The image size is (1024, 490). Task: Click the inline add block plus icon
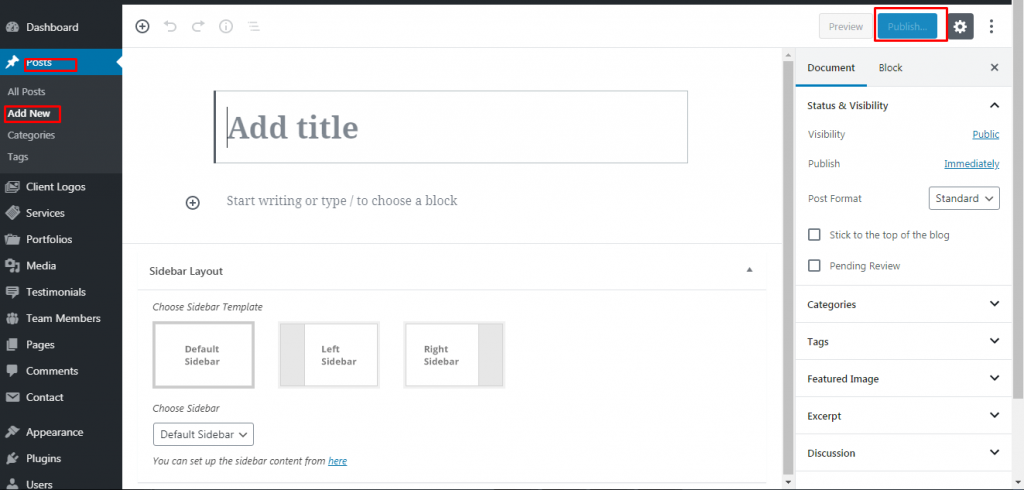[x=193, y=203]
